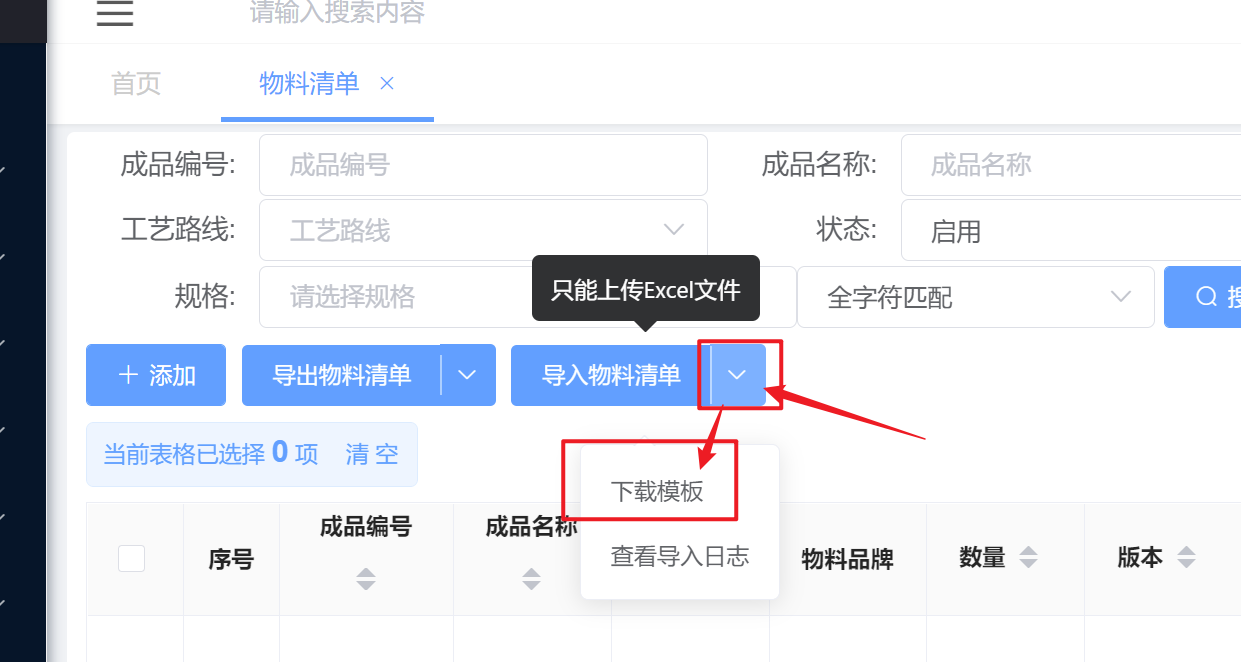Expand the 导入物料清单 arrow dropdown
1241x662 pixels.
(738, 375)
